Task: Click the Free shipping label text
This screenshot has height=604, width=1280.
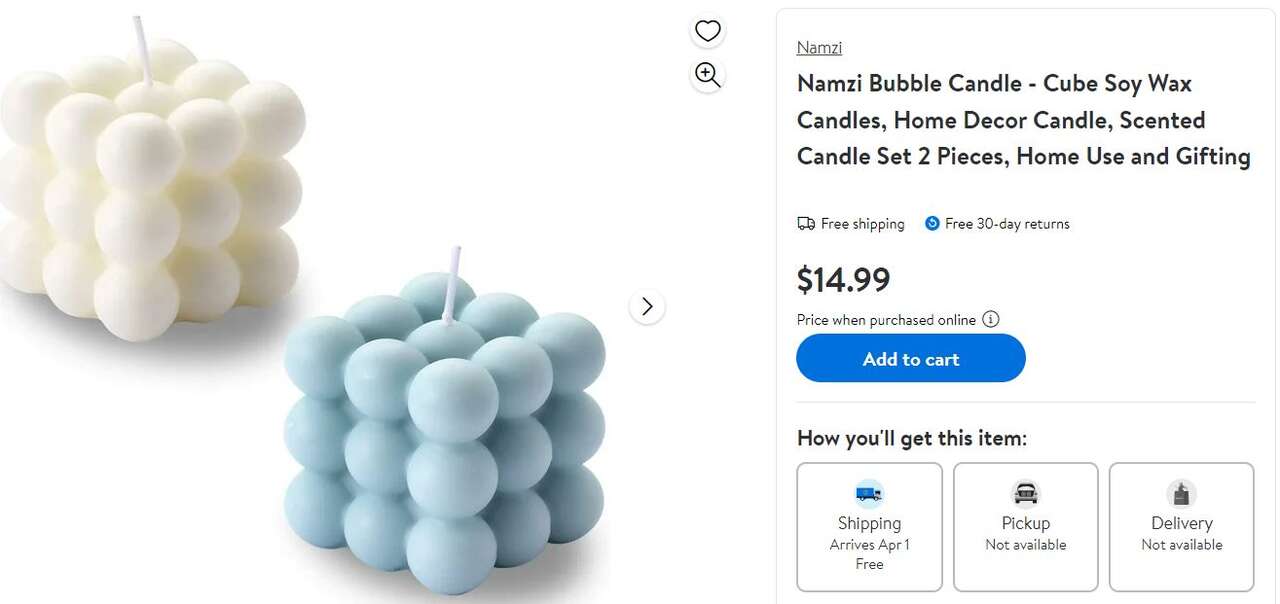Action: [862, 224]
